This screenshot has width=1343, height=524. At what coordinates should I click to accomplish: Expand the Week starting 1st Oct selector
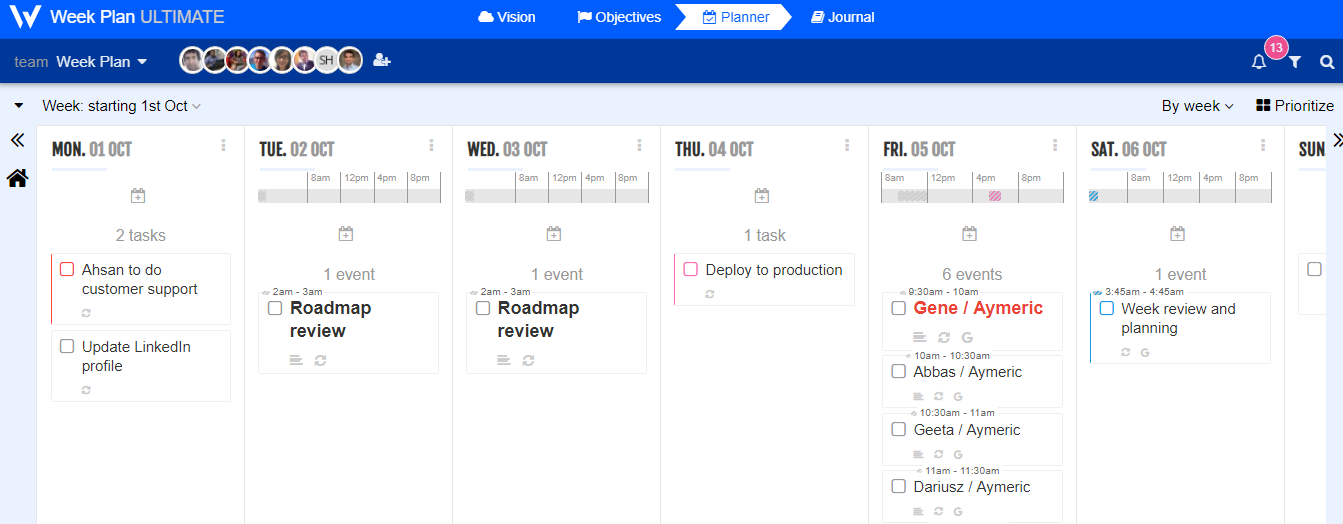(x=121, y=106)
